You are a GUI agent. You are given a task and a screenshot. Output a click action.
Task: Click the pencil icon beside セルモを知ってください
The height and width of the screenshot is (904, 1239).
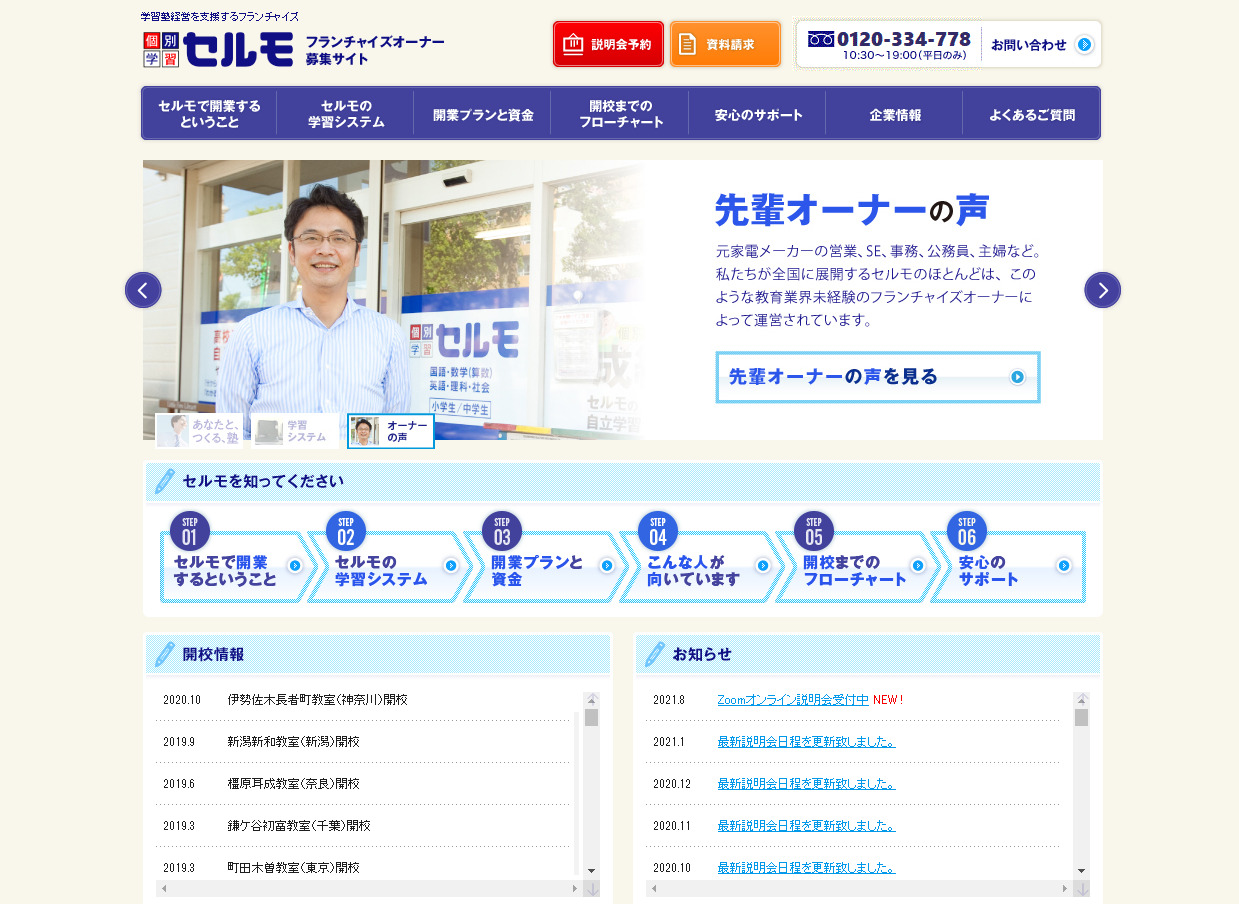[164, 481]
